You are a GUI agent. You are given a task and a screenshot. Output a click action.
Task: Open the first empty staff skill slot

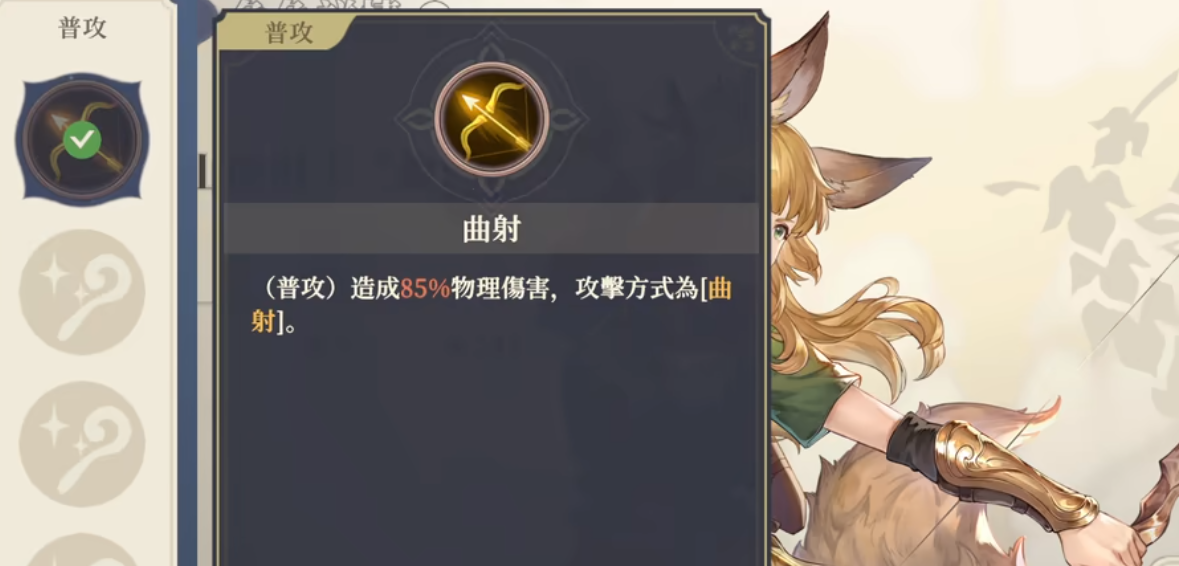(x=82, y=292)
